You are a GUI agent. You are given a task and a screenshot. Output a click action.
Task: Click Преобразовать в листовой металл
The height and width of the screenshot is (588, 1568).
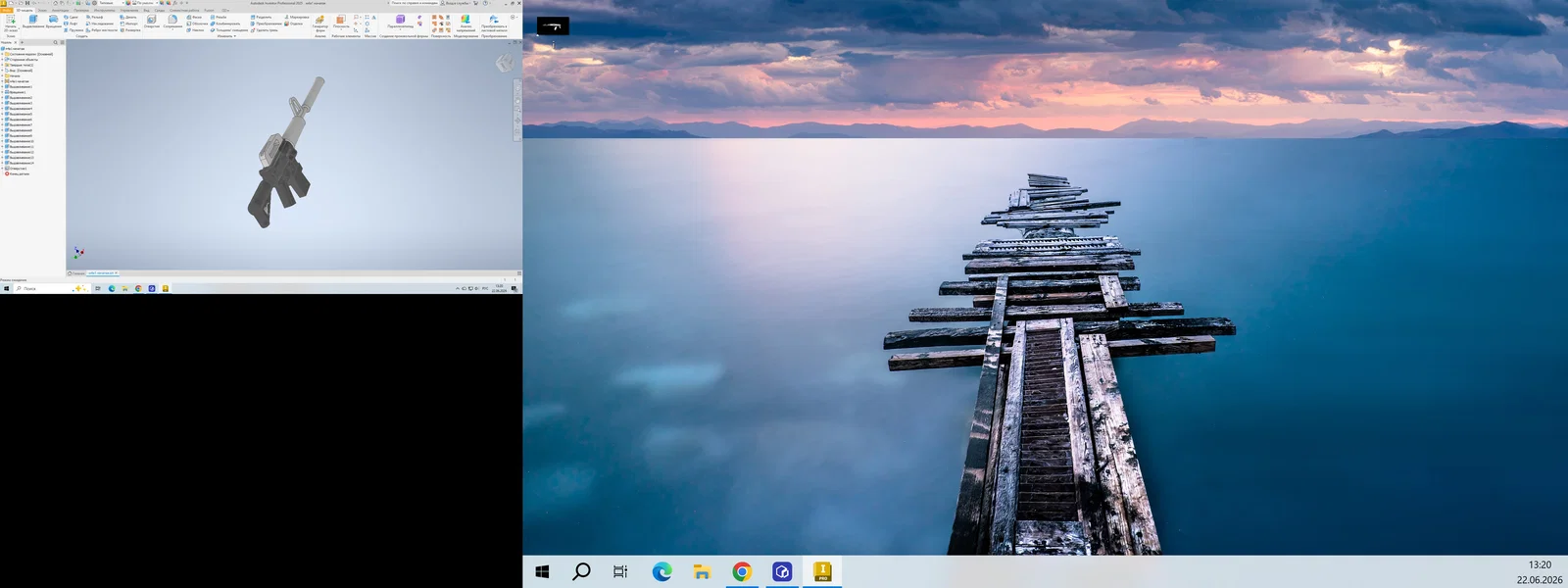pos(494,24)
